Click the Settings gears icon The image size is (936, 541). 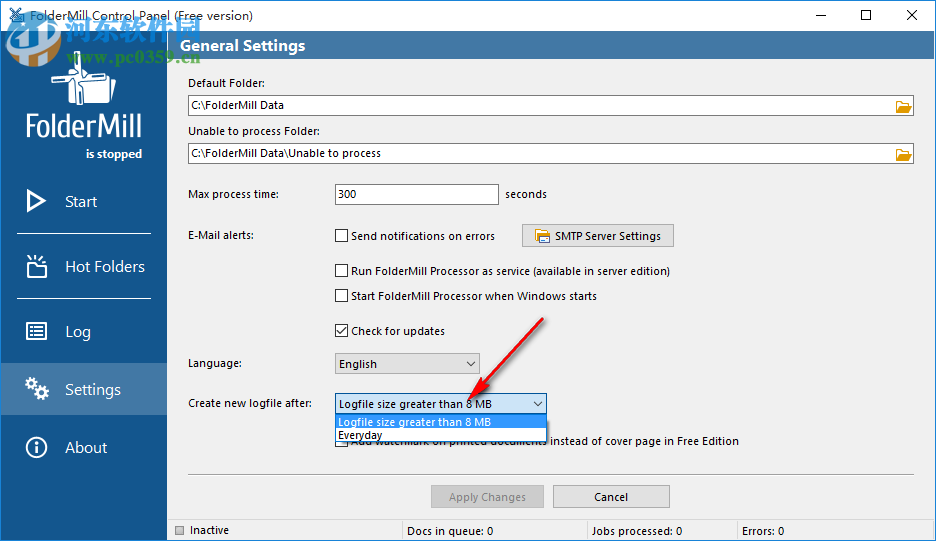tap(36, 389)
